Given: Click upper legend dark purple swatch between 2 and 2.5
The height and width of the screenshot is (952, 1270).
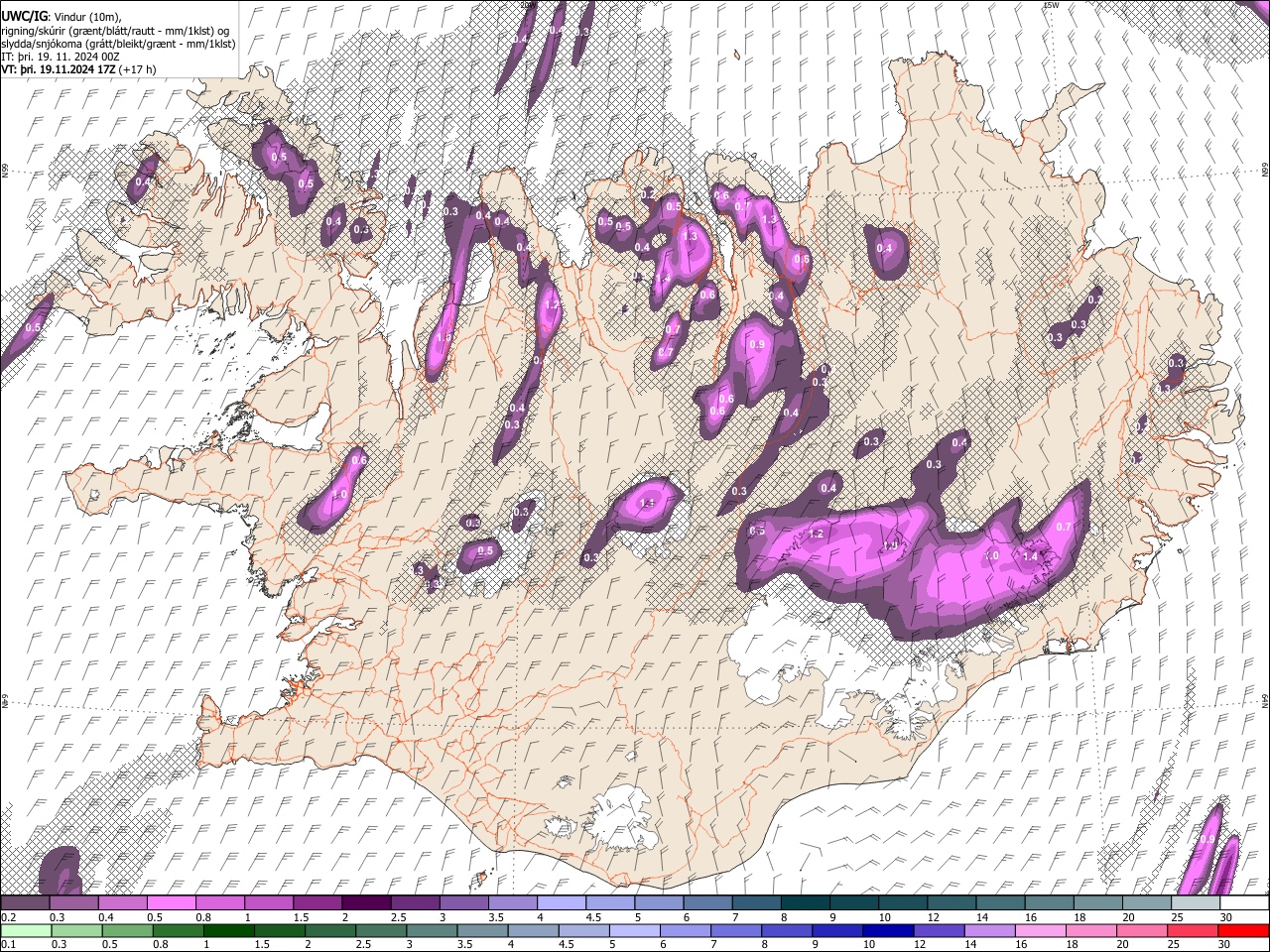Looking at the screenshot, I should (365, 902).
